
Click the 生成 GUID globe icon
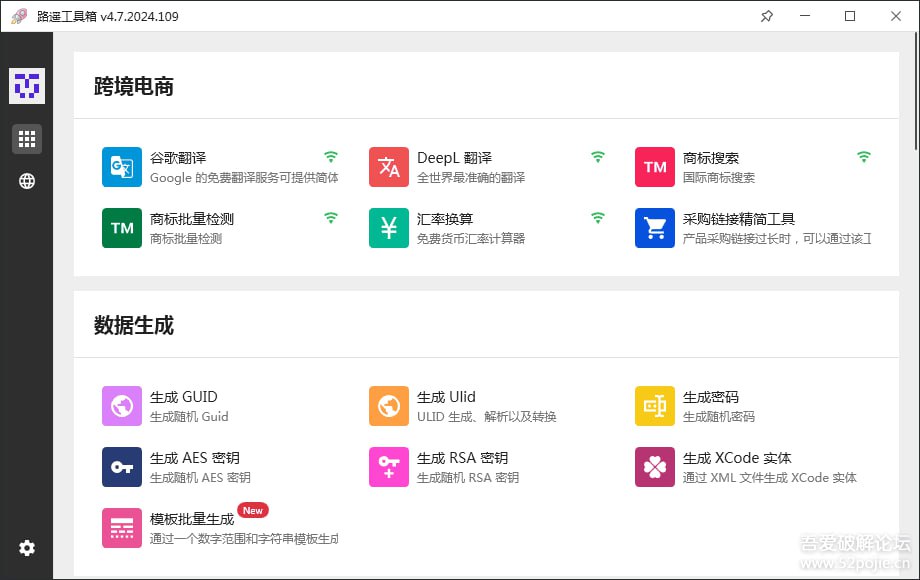click(121, 406)
